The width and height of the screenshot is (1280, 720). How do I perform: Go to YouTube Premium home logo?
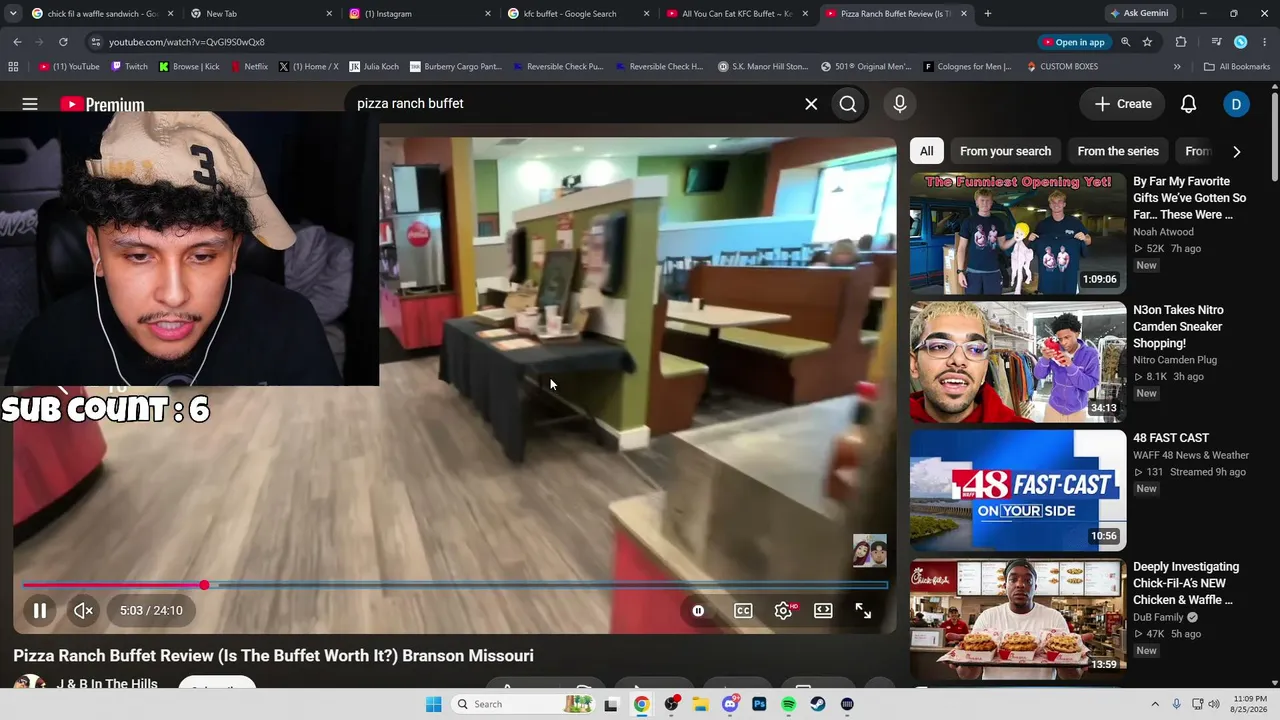click(x=102, y=104)
